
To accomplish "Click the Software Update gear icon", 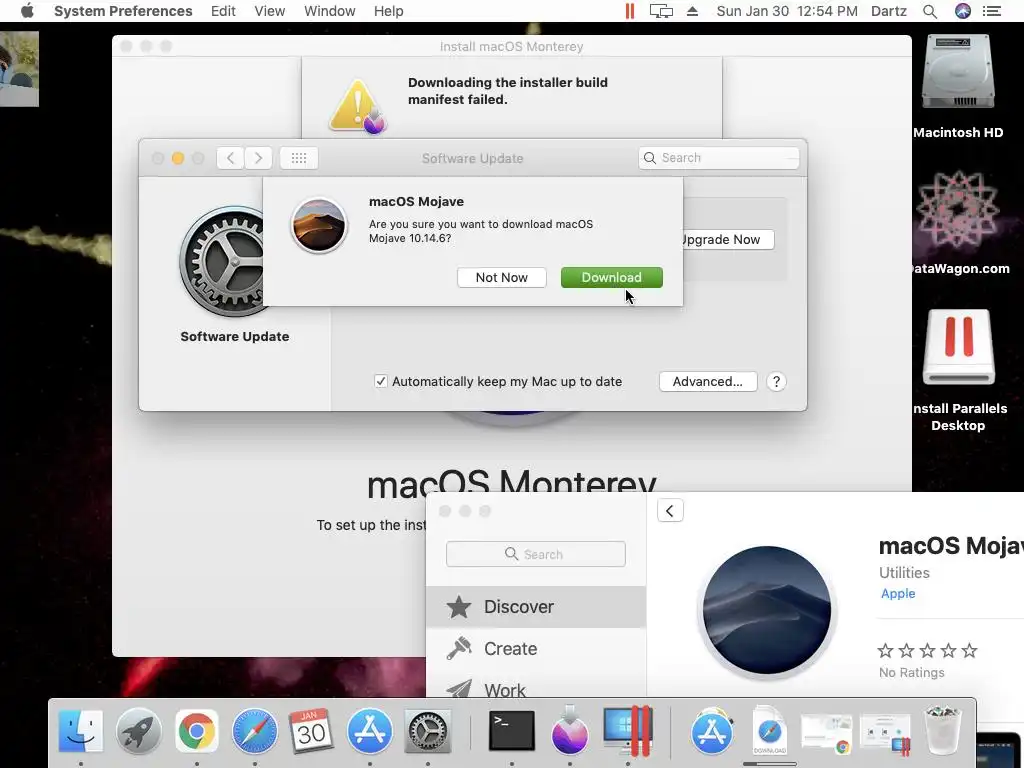I will tap(222, 261).
